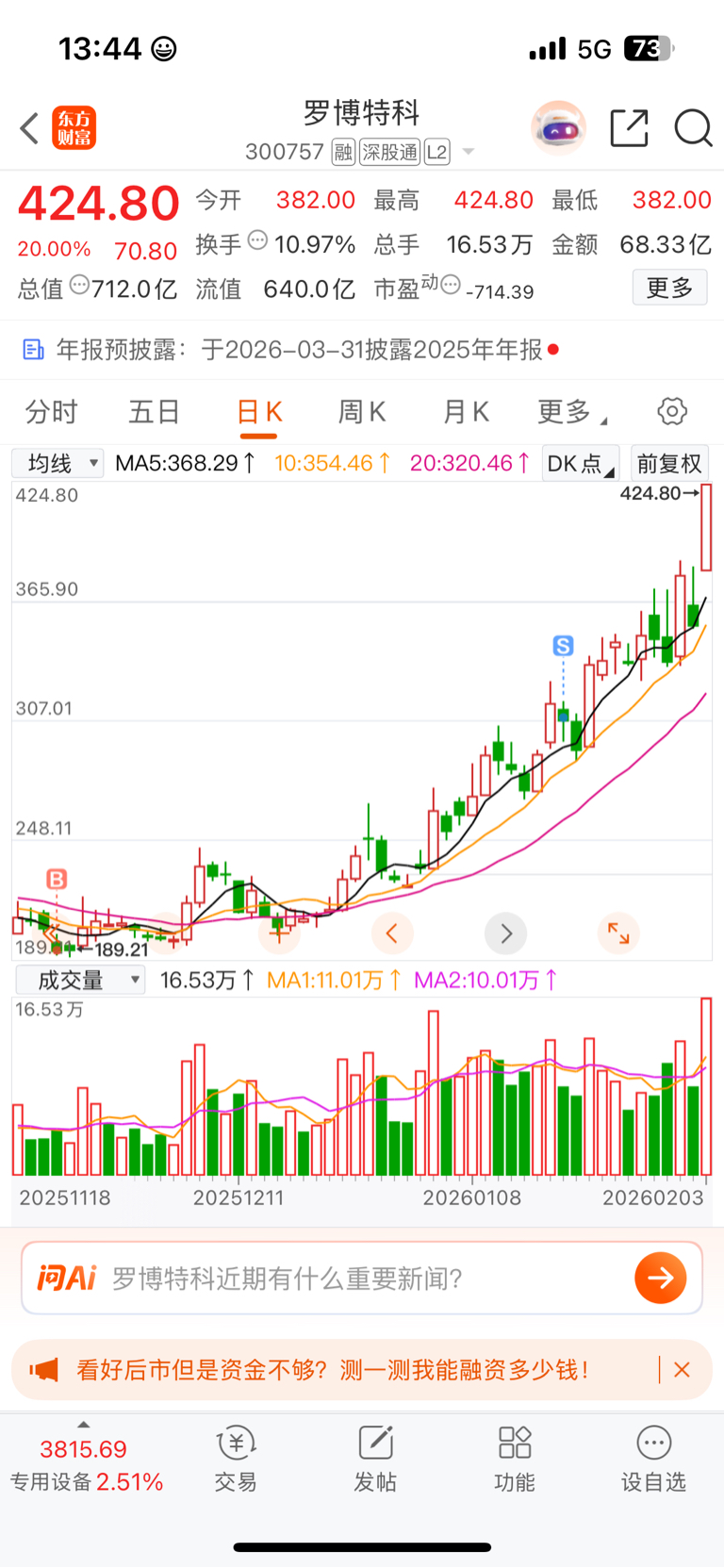Open the 东方财富 logo icon
Image resolution: width=724 pixels, height=1568 pixels.
coord(74,128)
